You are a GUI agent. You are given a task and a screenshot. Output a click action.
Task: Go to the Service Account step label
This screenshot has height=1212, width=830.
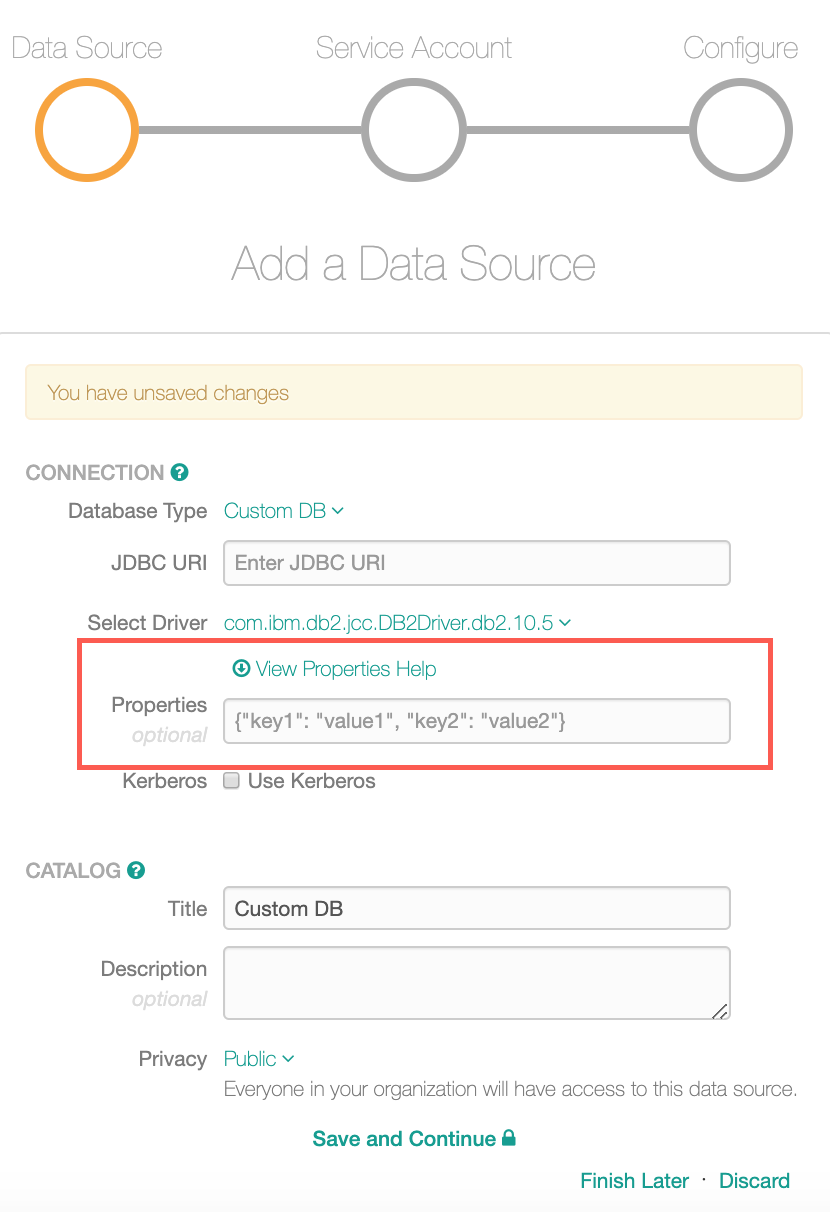click(414, 48)
